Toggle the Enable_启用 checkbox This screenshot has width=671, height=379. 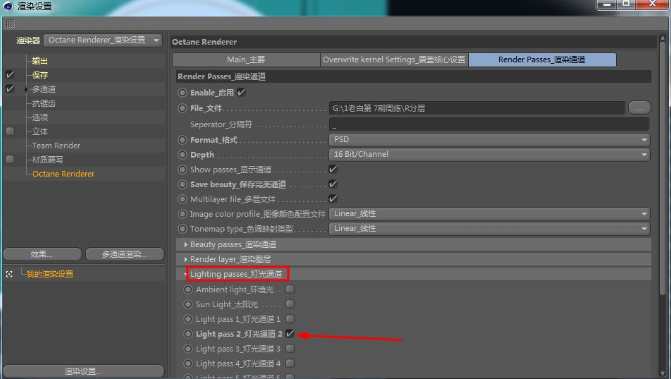[241, 92]
